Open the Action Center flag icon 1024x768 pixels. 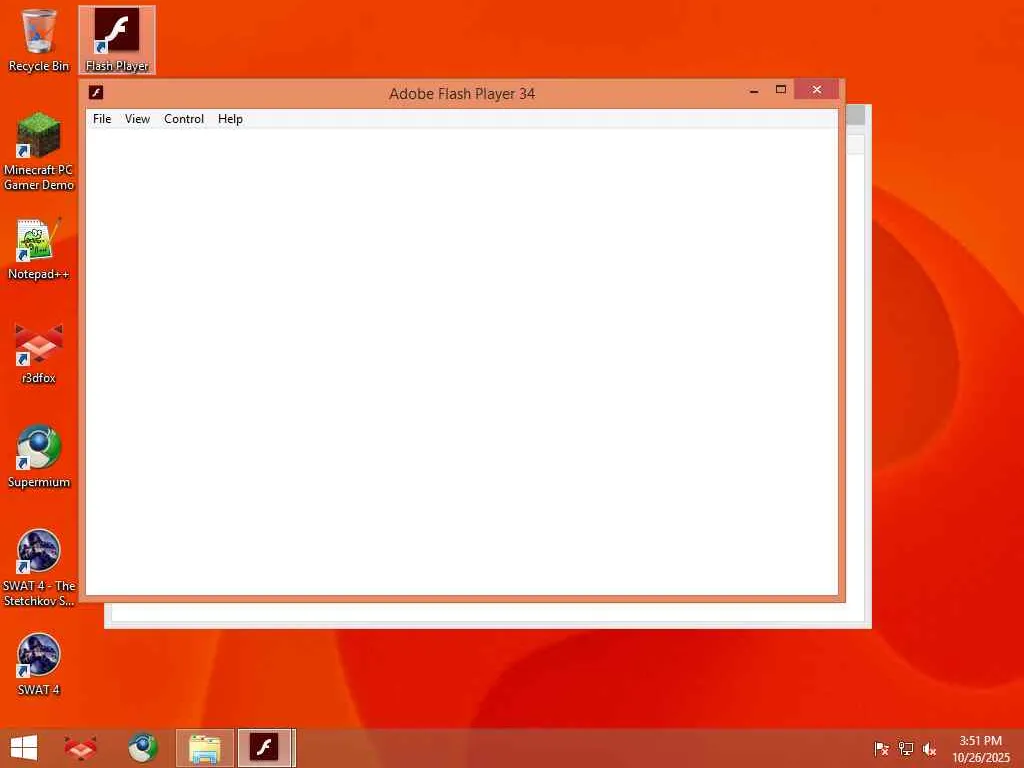[x=881, y=748]
